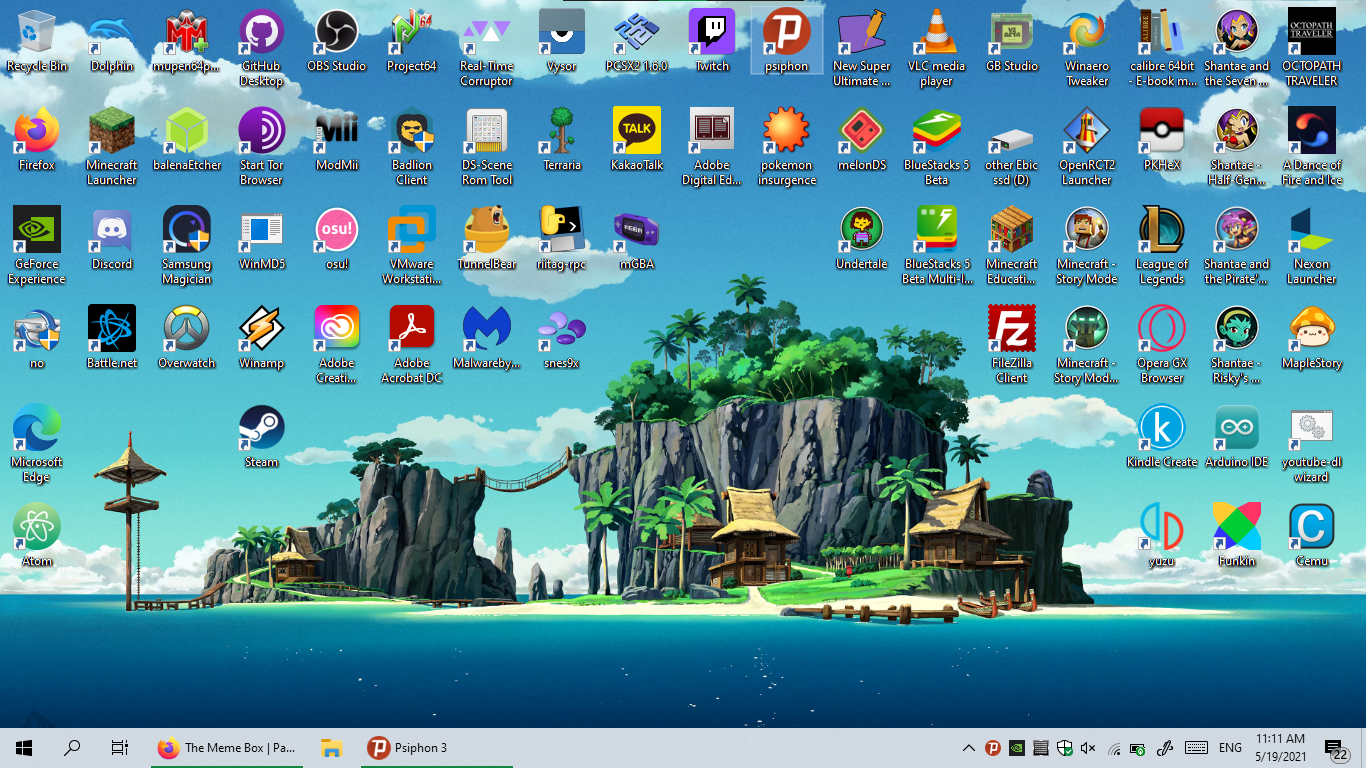Select the Minecraft Launcher icon
Viewport: 1366px width, 768px height.
click(x=112, y=147)
